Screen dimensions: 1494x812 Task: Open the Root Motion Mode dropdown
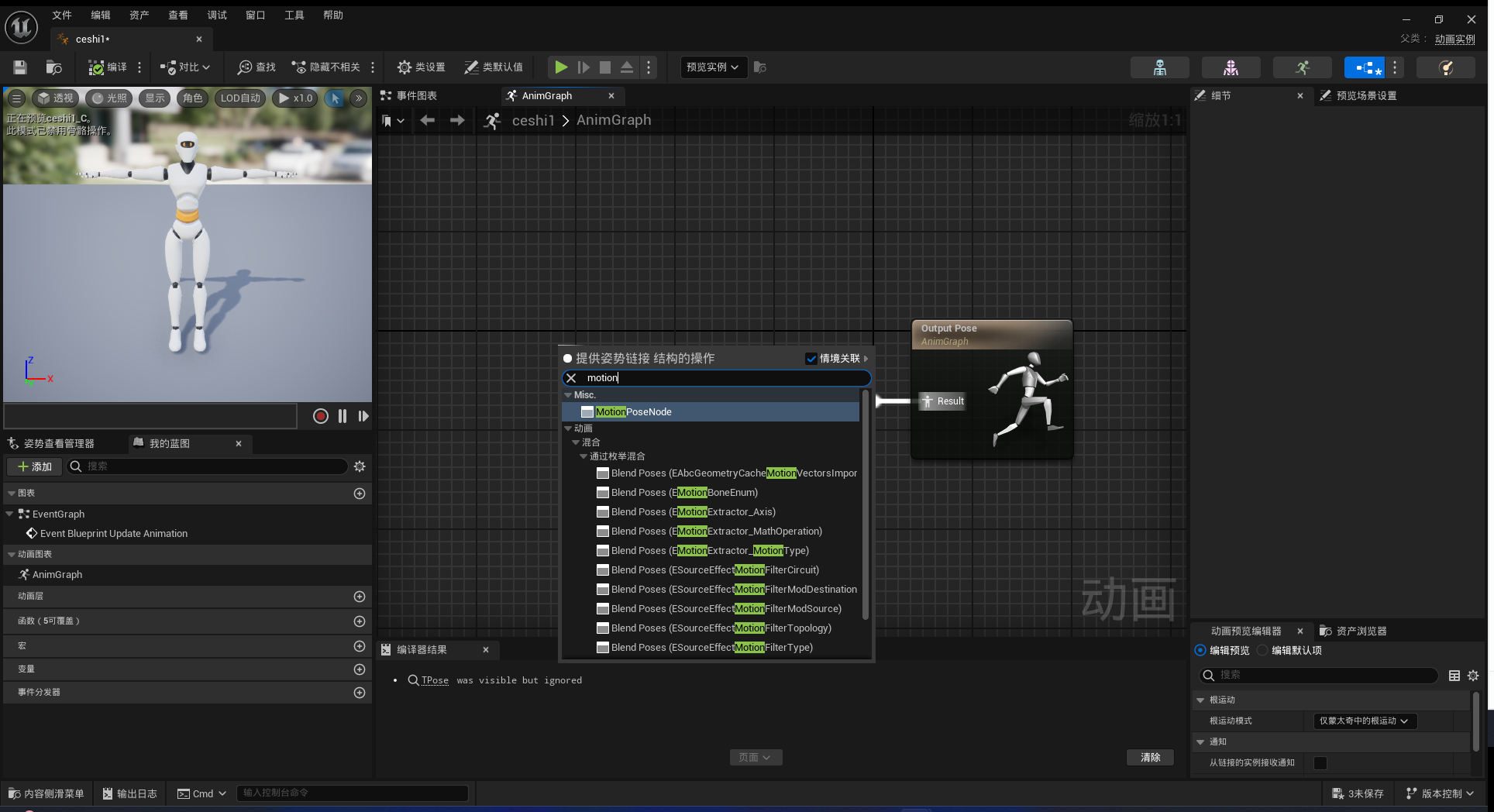click(x=1365, y=721)
